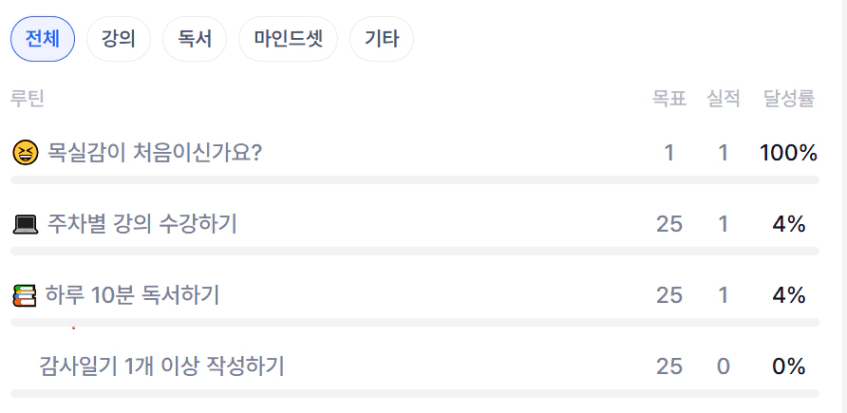This screenshot has height=413, width=847.
Task: Click progress bar under 감사일기 routine
Action: pos(414,393)
